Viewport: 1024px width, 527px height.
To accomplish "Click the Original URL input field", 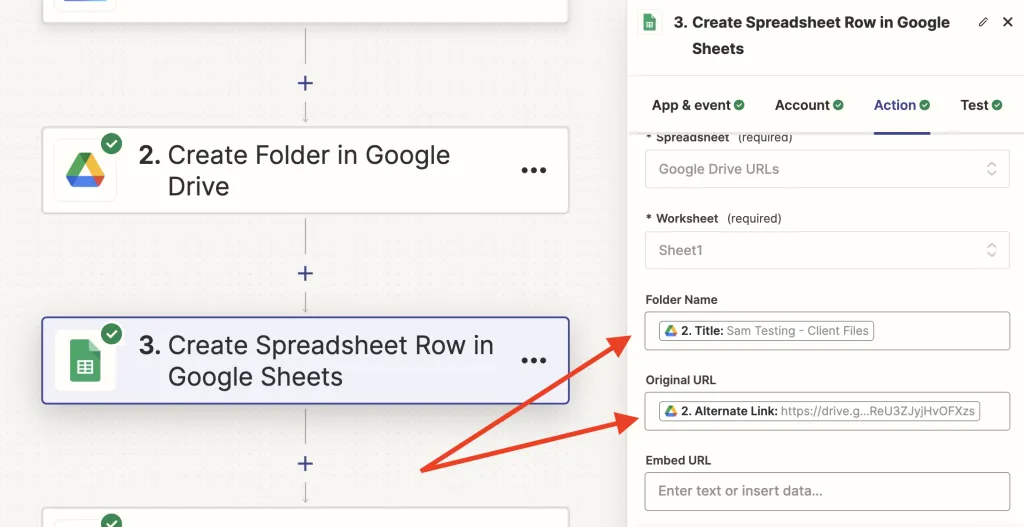I will point(827,411).
